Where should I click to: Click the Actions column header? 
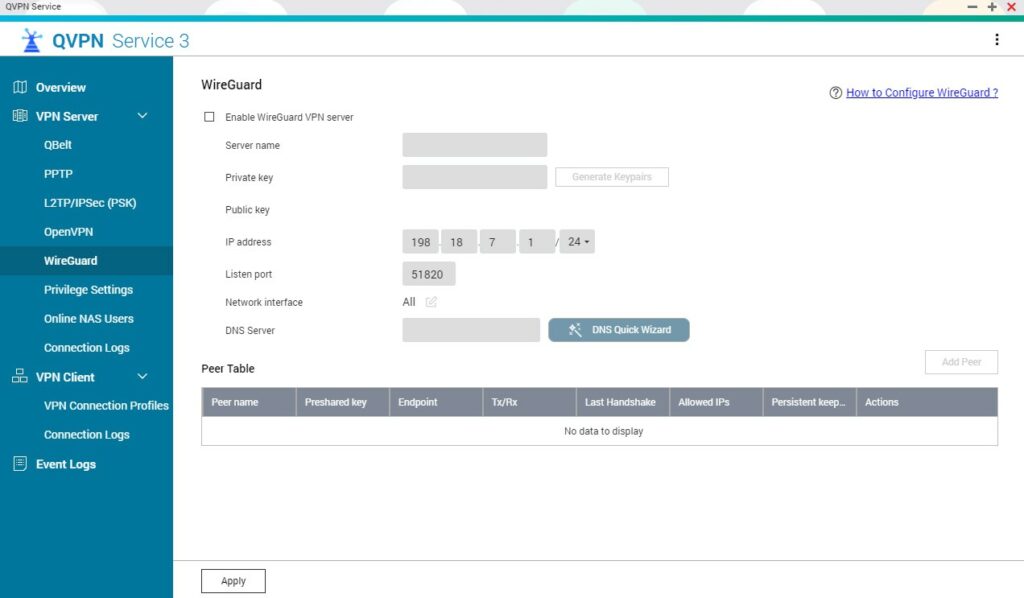point(927,402)
